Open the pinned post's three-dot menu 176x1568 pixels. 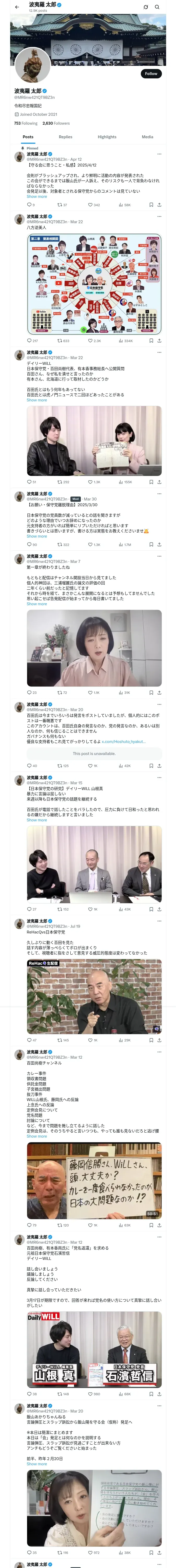159,154
